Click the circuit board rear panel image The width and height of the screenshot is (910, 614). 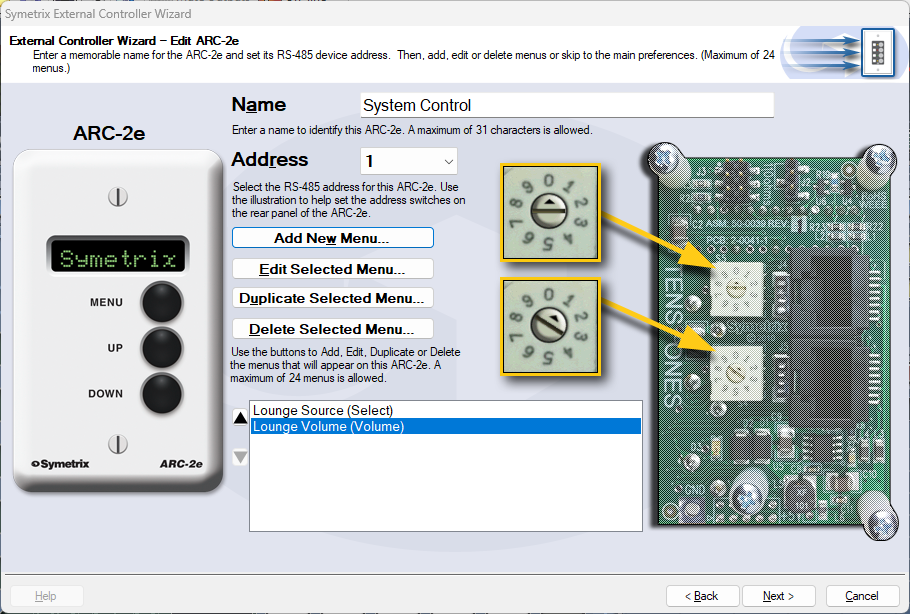[771, 338]
